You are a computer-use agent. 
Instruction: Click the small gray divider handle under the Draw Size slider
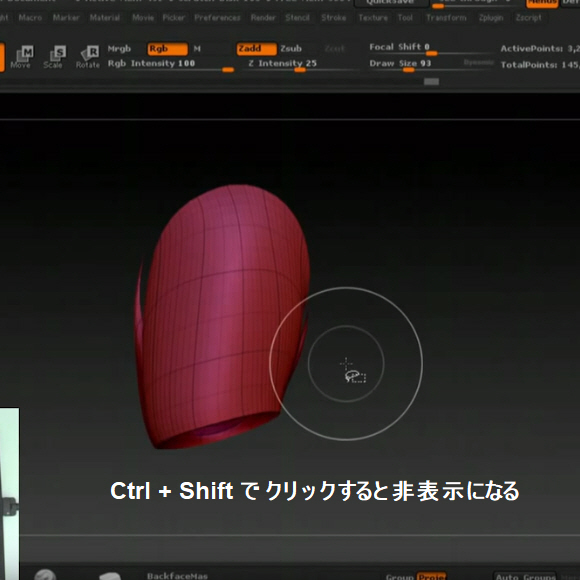tap(431, 81)
